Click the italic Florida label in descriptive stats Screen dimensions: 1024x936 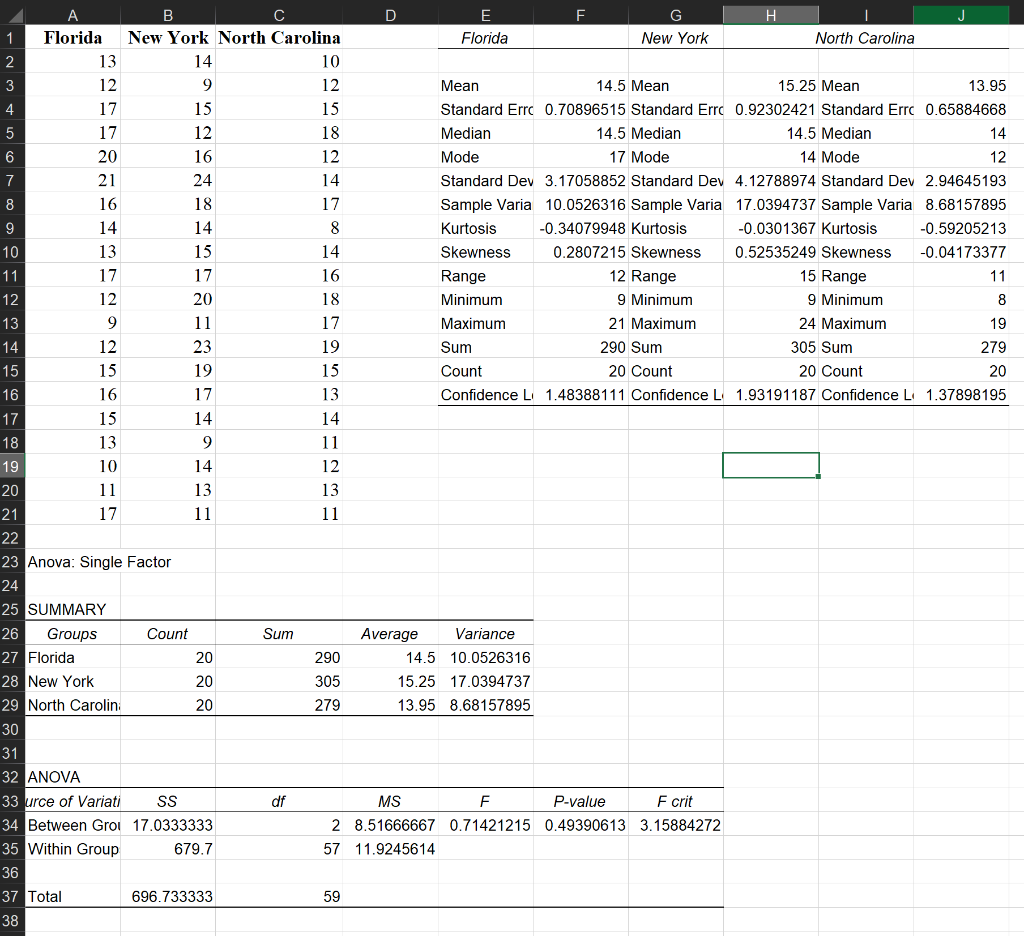(485, 38)
